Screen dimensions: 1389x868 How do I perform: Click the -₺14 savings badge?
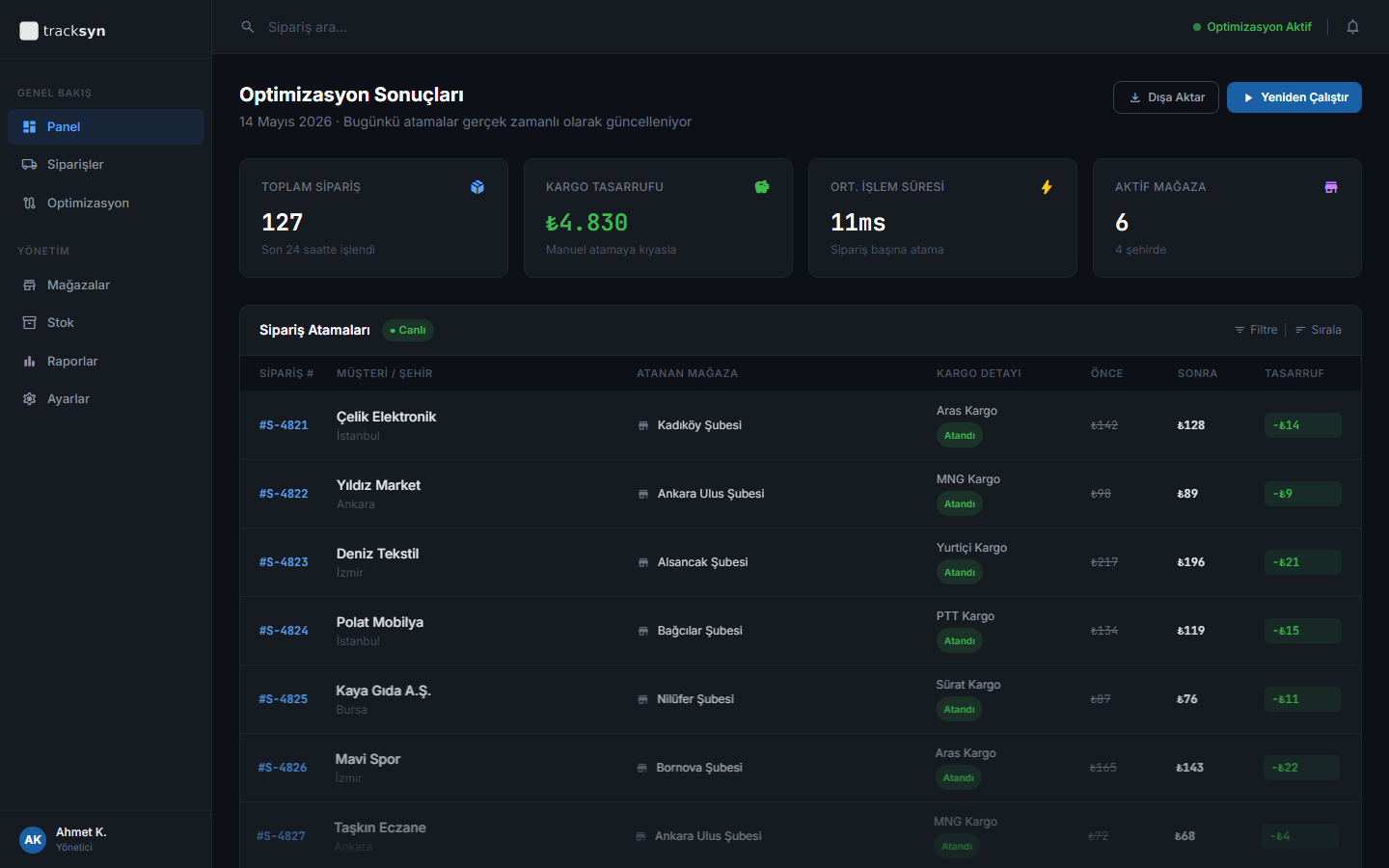coord(1303,425)
